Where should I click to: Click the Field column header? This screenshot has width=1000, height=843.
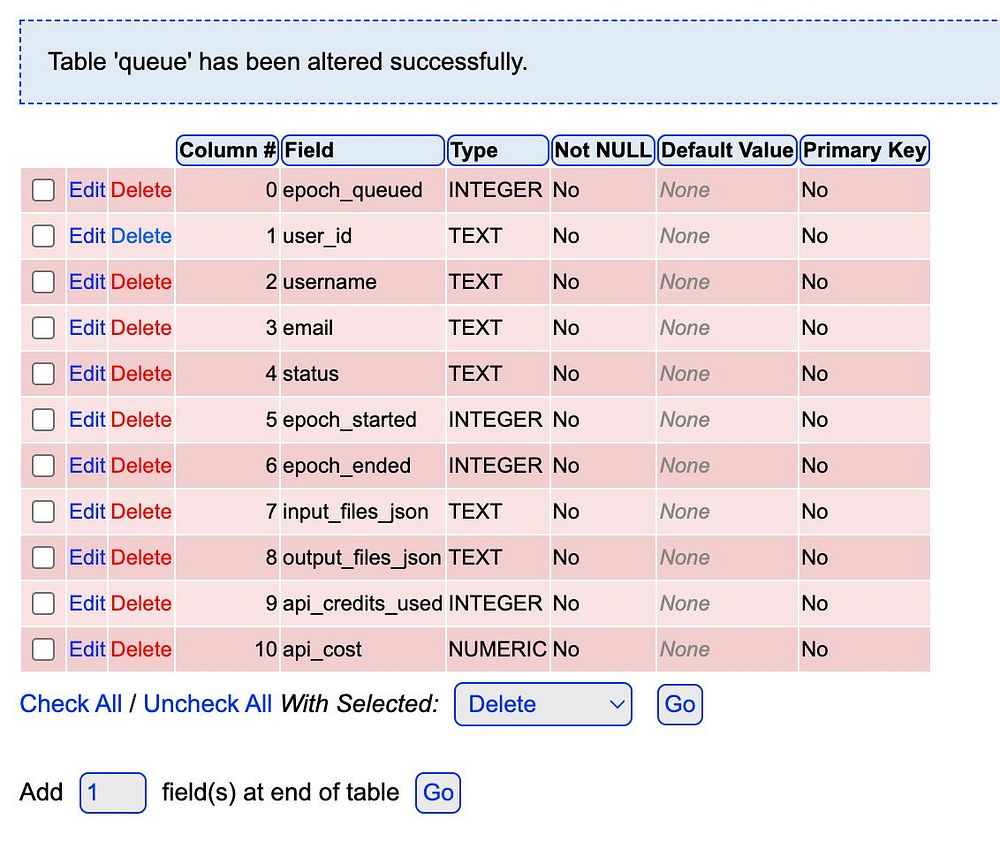click(363, 150)
